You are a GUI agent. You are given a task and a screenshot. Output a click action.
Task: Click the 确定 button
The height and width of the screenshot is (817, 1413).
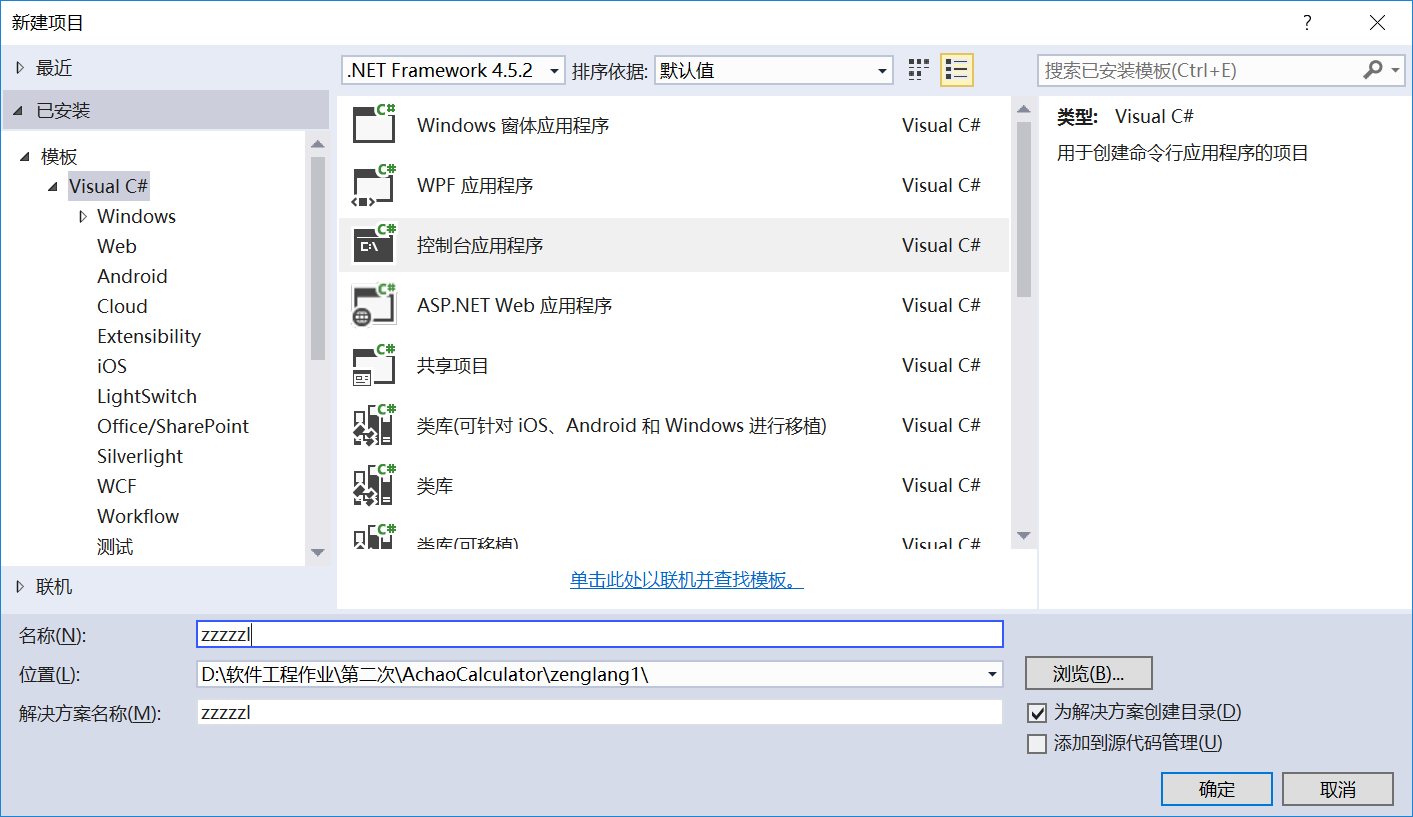click(x=1217, y=789)
